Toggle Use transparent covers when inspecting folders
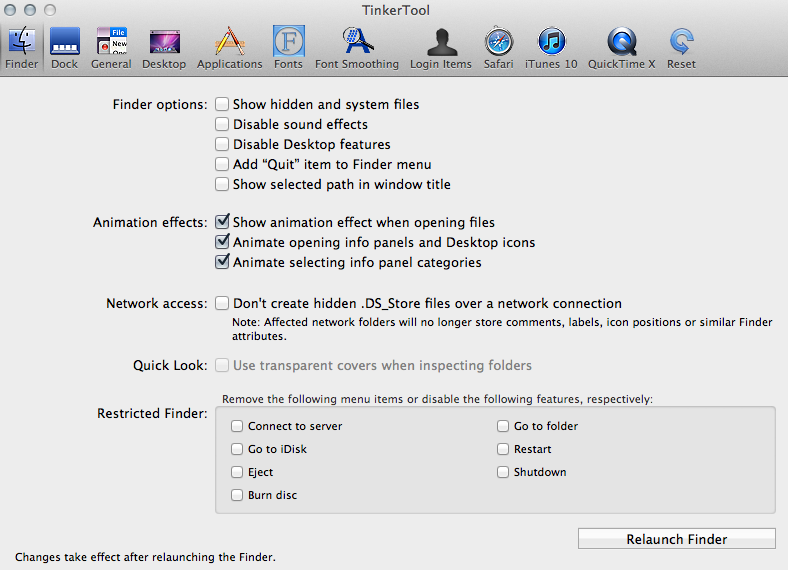Image resolution: width=788 pixels, height=570 pixels. [x=222, y=365]
